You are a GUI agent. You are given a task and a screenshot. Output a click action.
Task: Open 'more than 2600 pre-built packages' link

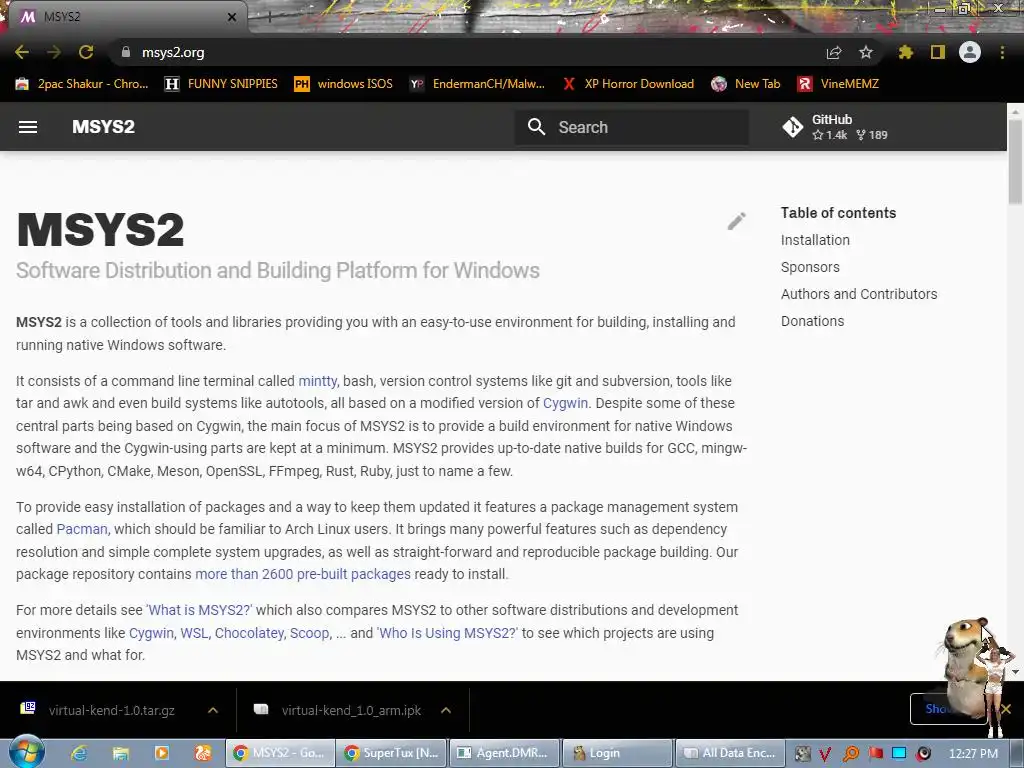[303, 574]
